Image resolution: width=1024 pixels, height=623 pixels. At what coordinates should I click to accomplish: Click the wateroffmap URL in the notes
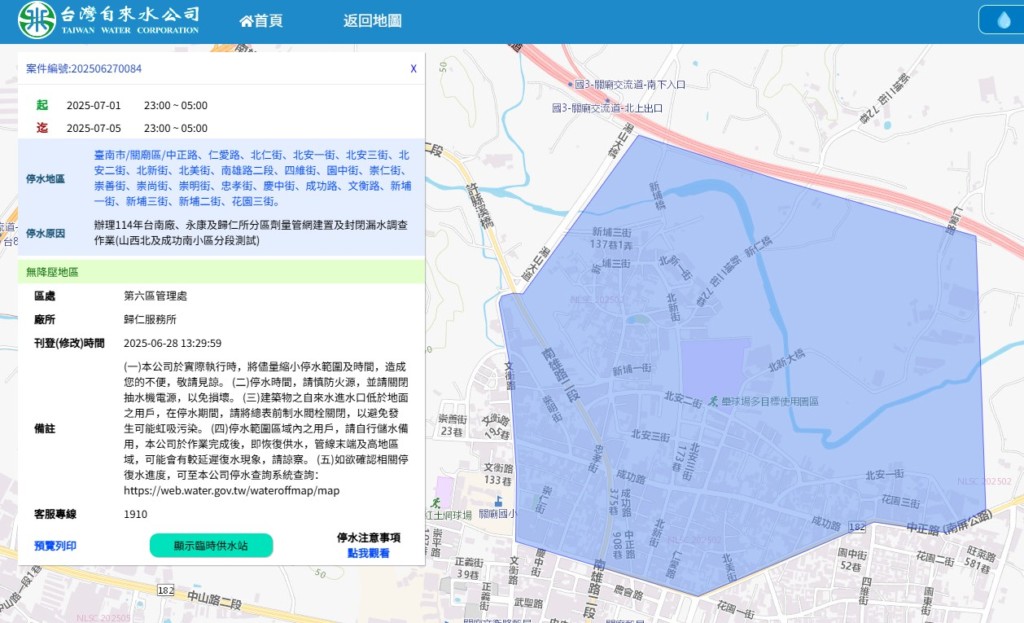232,491
